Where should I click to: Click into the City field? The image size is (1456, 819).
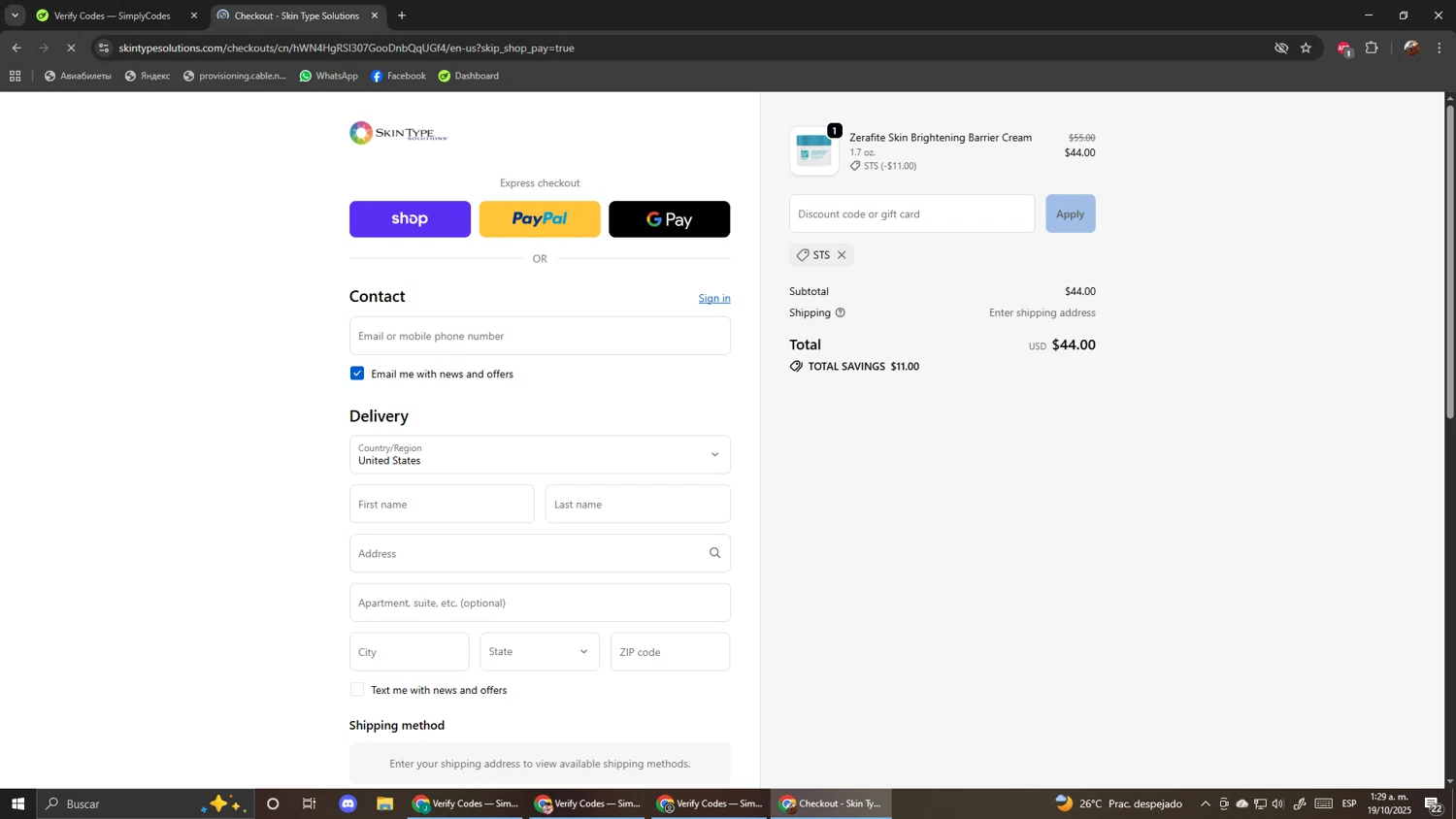pos(410,652)
